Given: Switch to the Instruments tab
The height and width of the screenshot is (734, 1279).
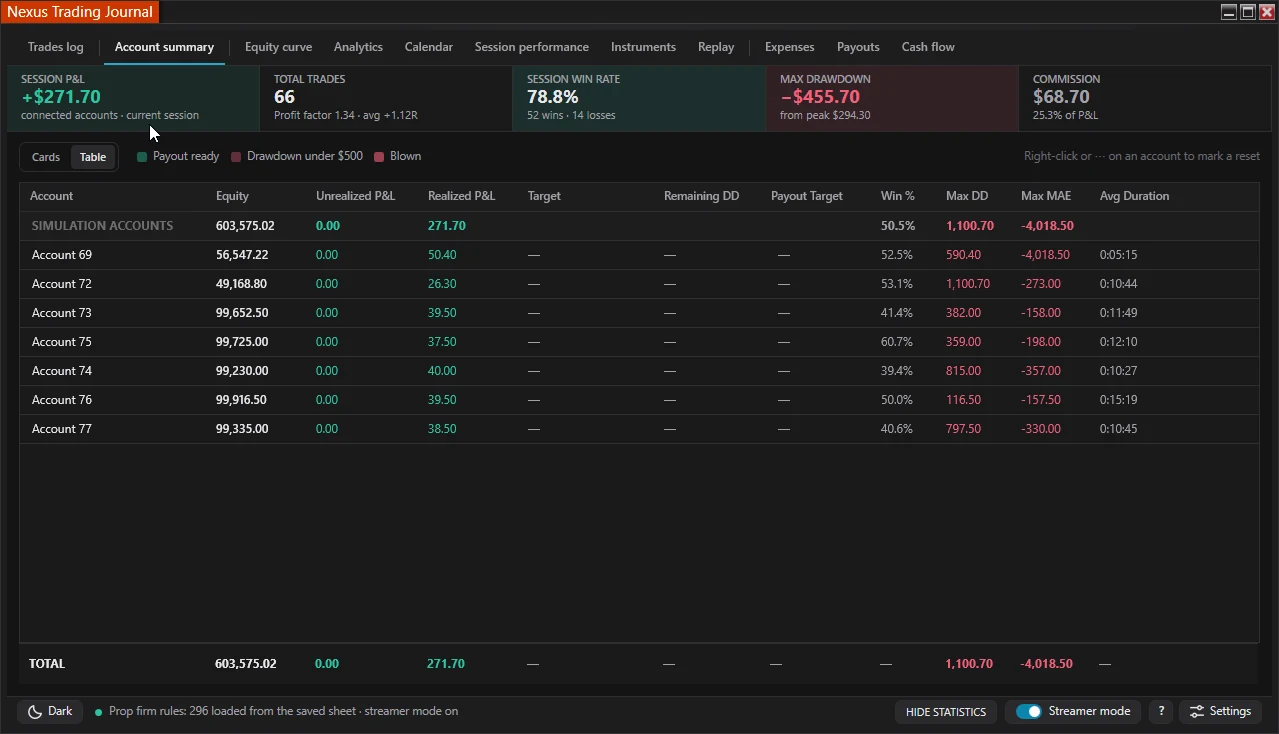Looking at the screenshot, I should click(643, 47).
